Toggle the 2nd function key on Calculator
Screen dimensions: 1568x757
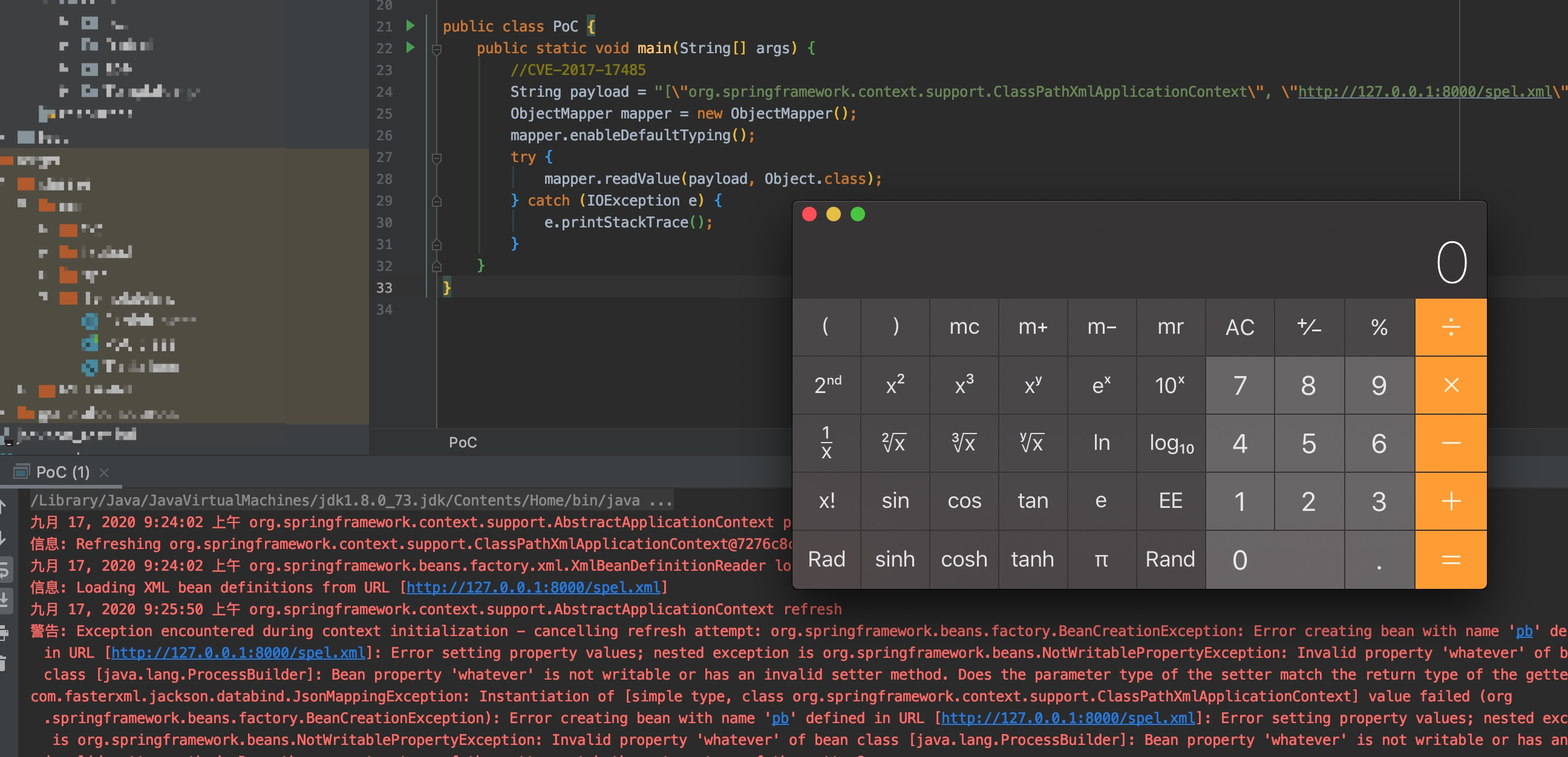click(826, 385)
